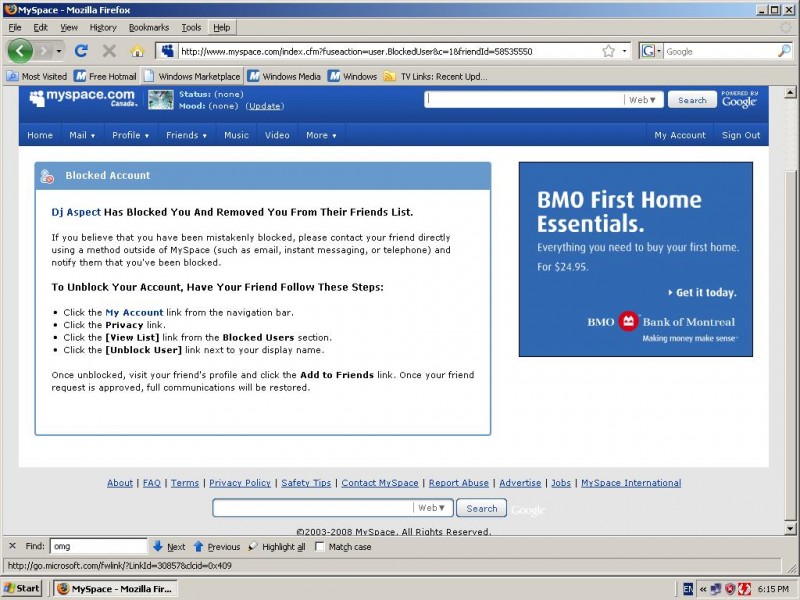
Task: Click the myspace.com logo
Action: 83,98
